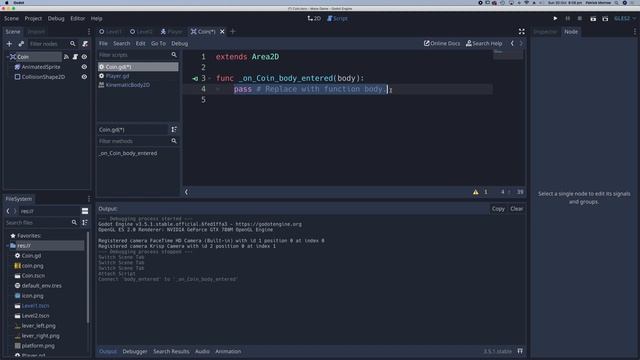
Task: Play the edited scene
Action: 593,18
